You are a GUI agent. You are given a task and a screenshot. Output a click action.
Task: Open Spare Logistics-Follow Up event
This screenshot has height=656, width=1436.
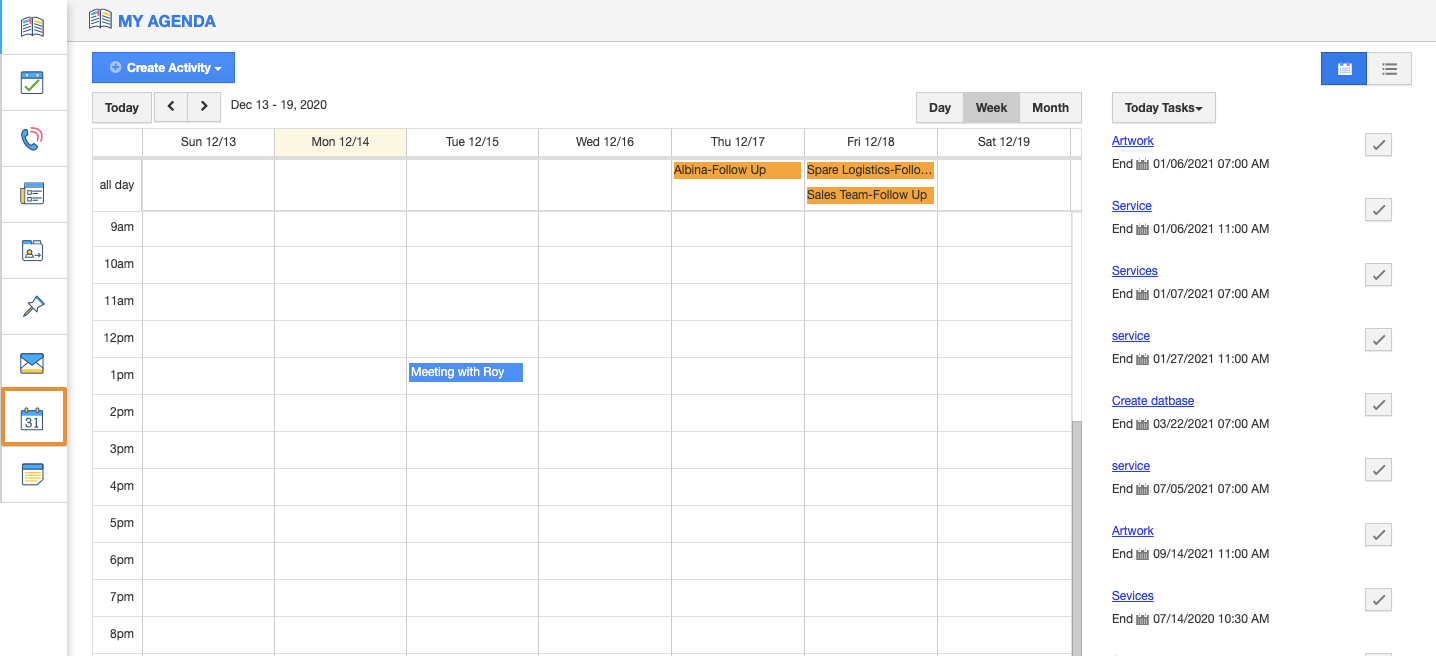tap(870, 170)
